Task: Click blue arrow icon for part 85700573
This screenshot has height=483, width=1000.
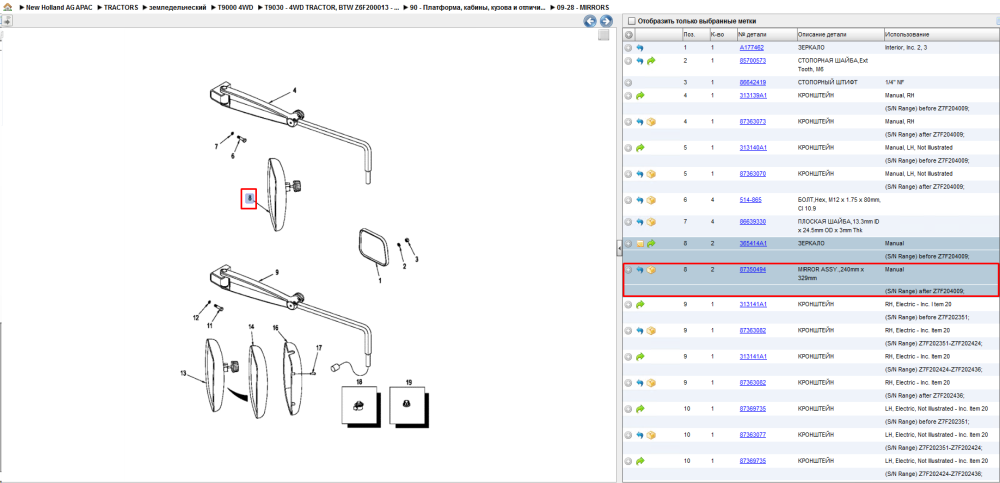Action: coord(640,61)
